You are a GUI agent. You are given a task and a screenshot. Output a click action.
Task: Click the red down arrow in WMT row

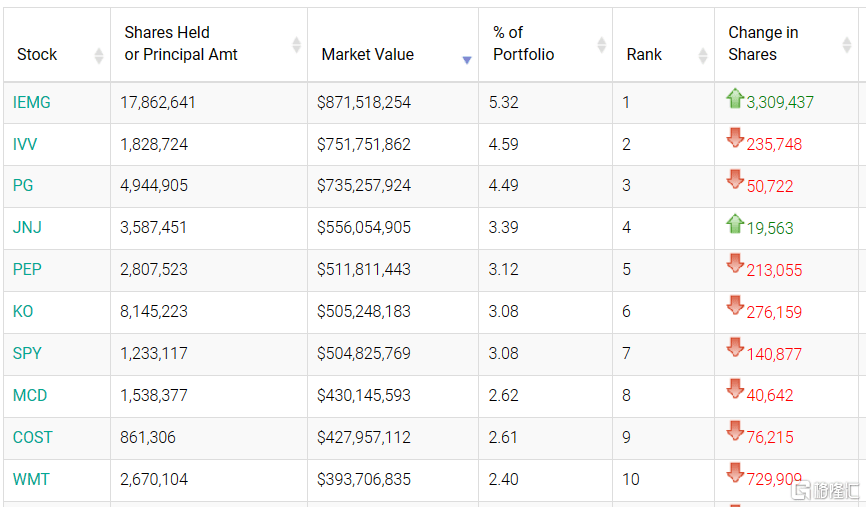pos(735,474)
